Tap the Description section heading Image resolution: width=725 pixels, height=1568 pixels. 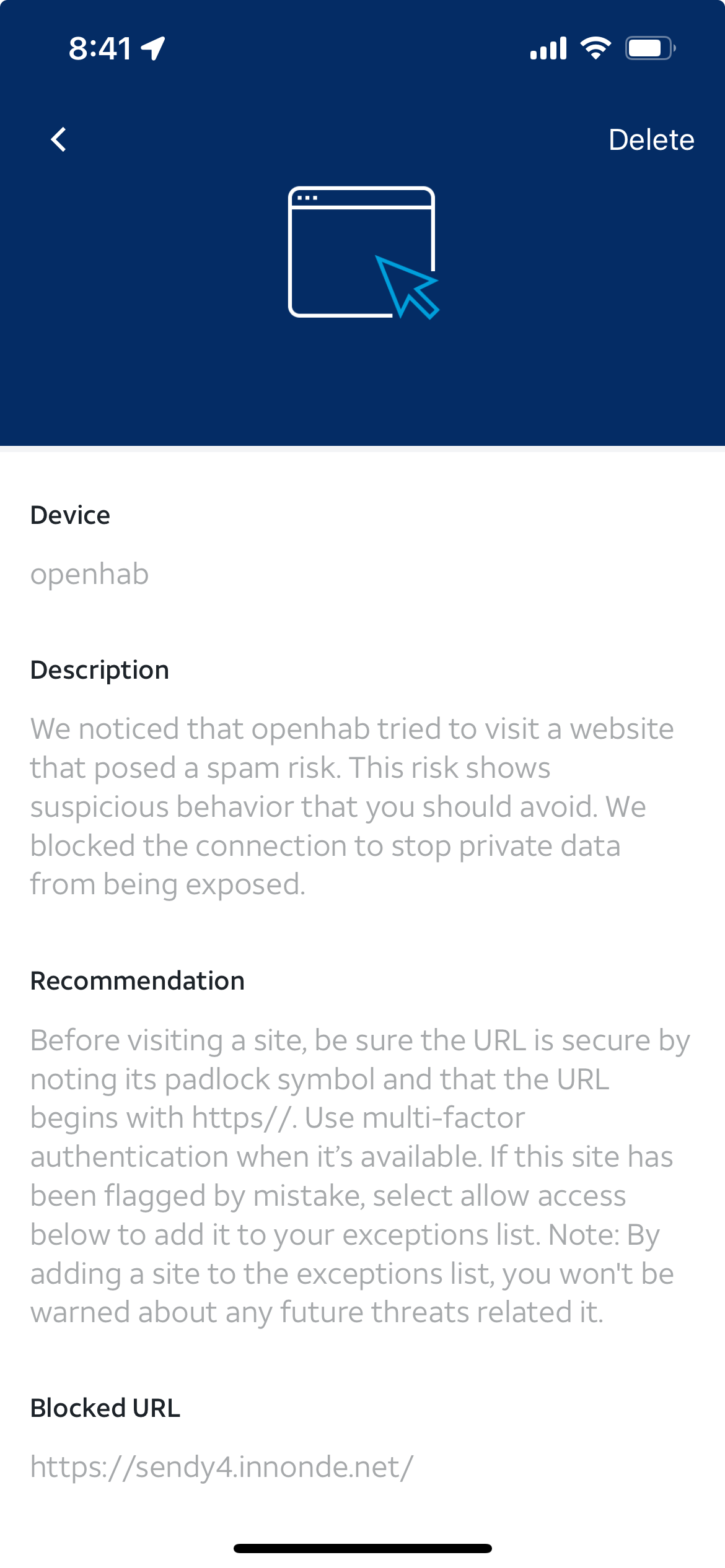pyautogui.click(x=100, y=670)
